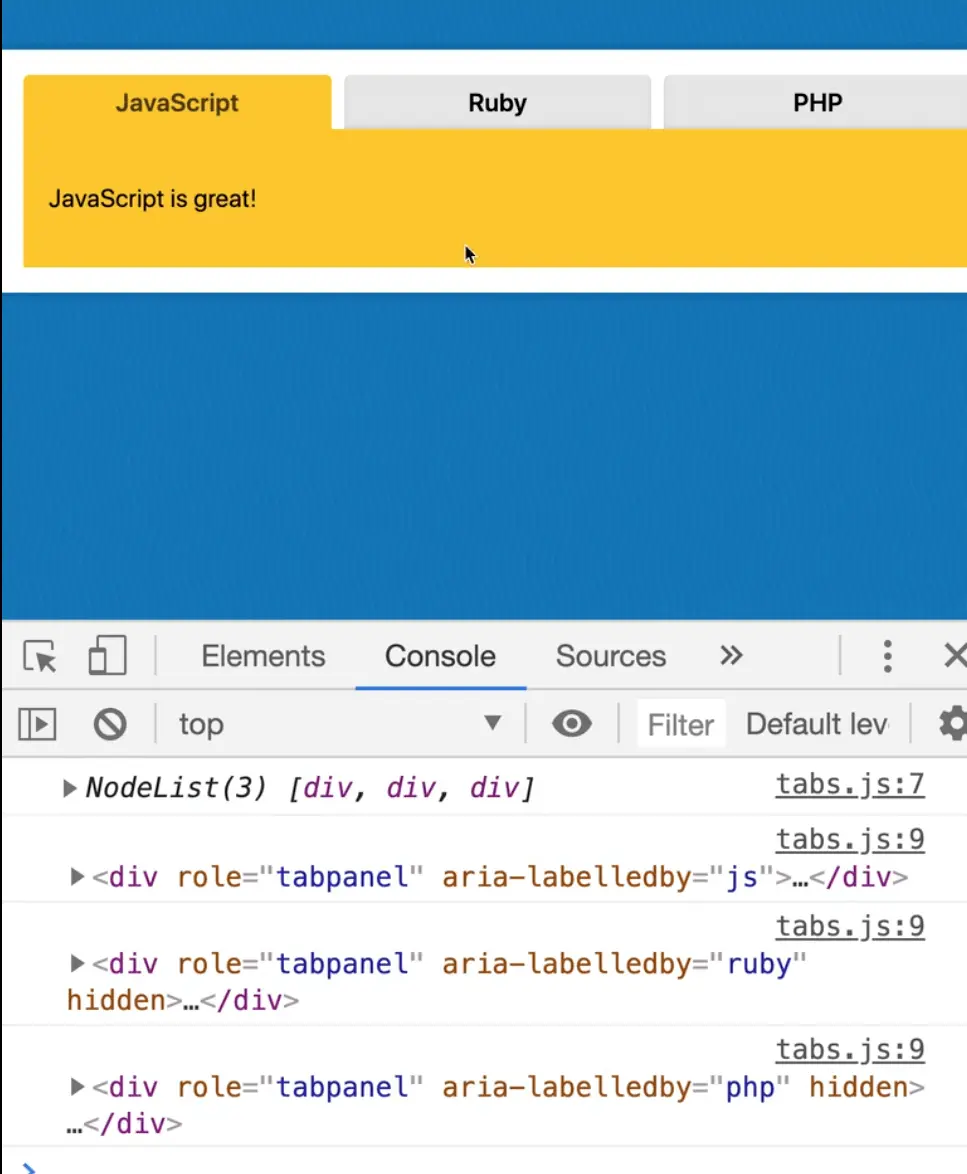Open the Default levels dropdown
Viewport: 967px width, 1174px height.
[x=817, y=724]
